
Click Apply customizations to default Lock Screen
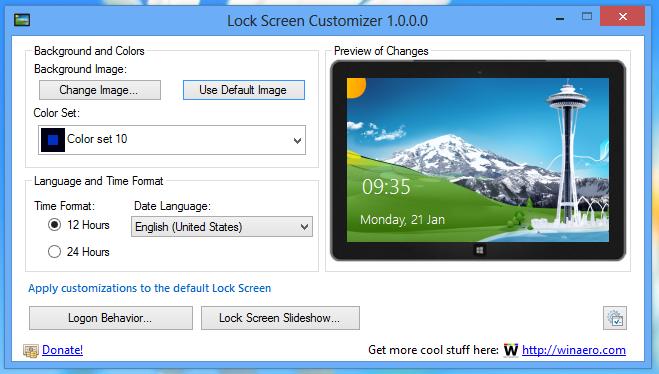click(x=150, y=288)
